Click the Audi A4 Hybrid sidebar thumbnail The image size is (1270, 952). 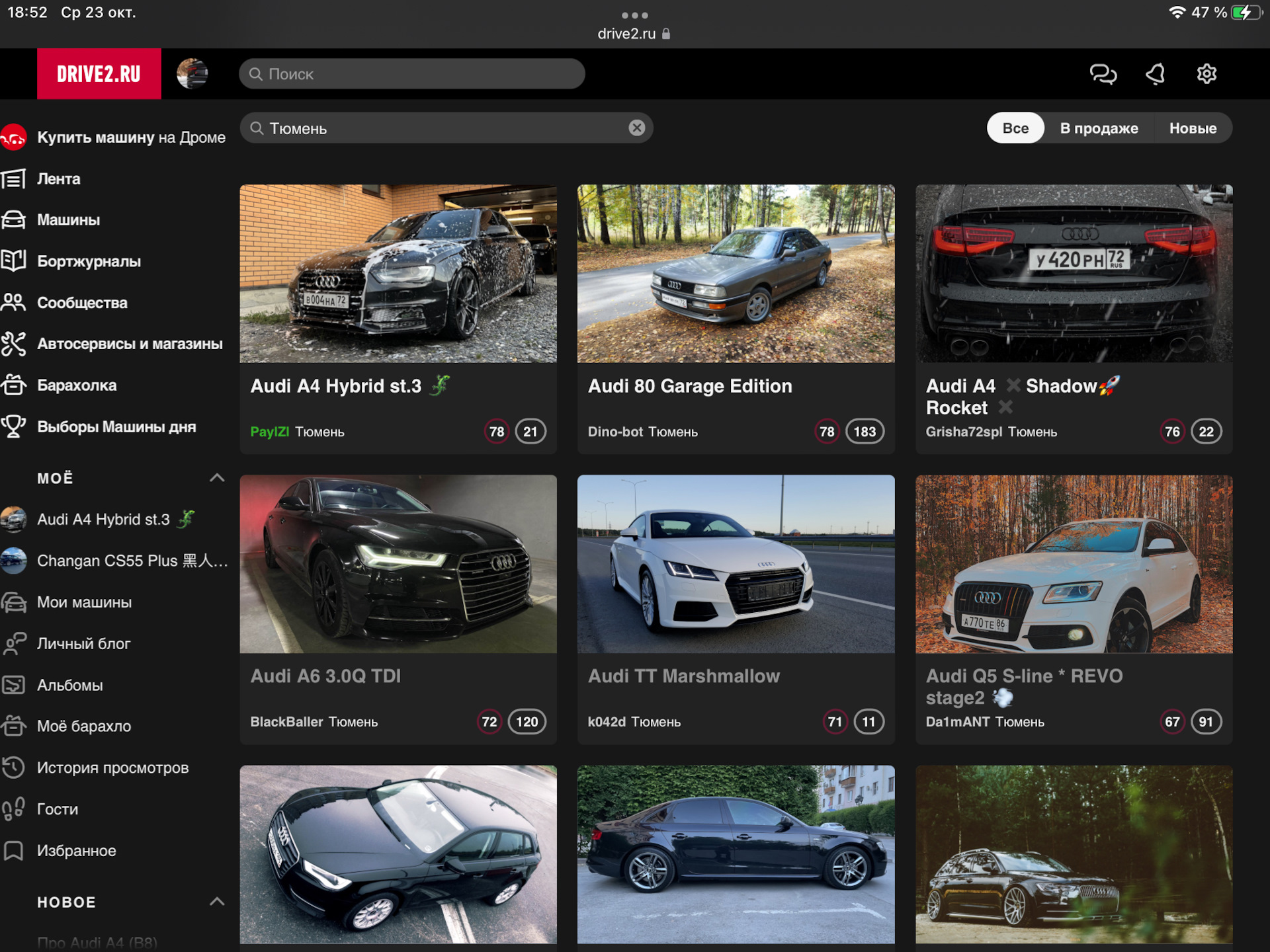pyautogui.click(x=13, y=519)
